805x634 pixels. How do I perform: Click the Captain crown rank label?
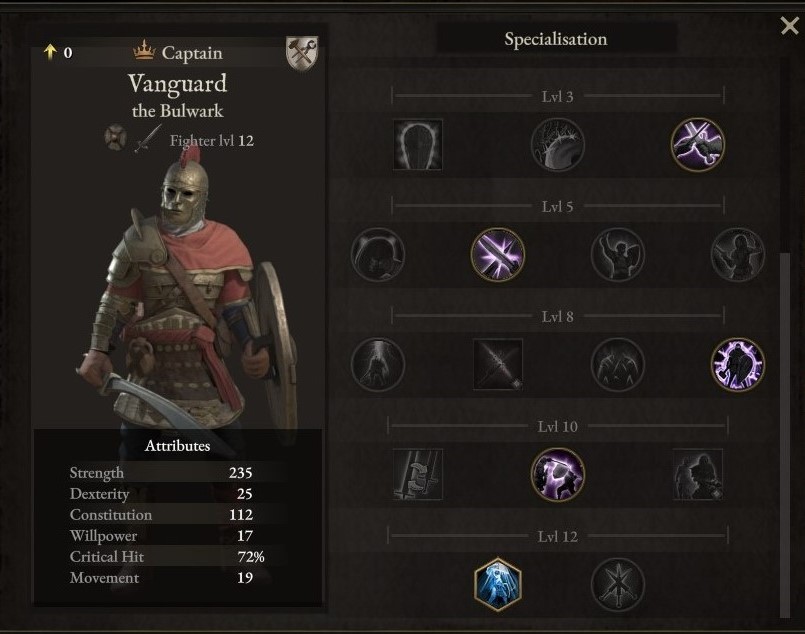tap(178, 52)
